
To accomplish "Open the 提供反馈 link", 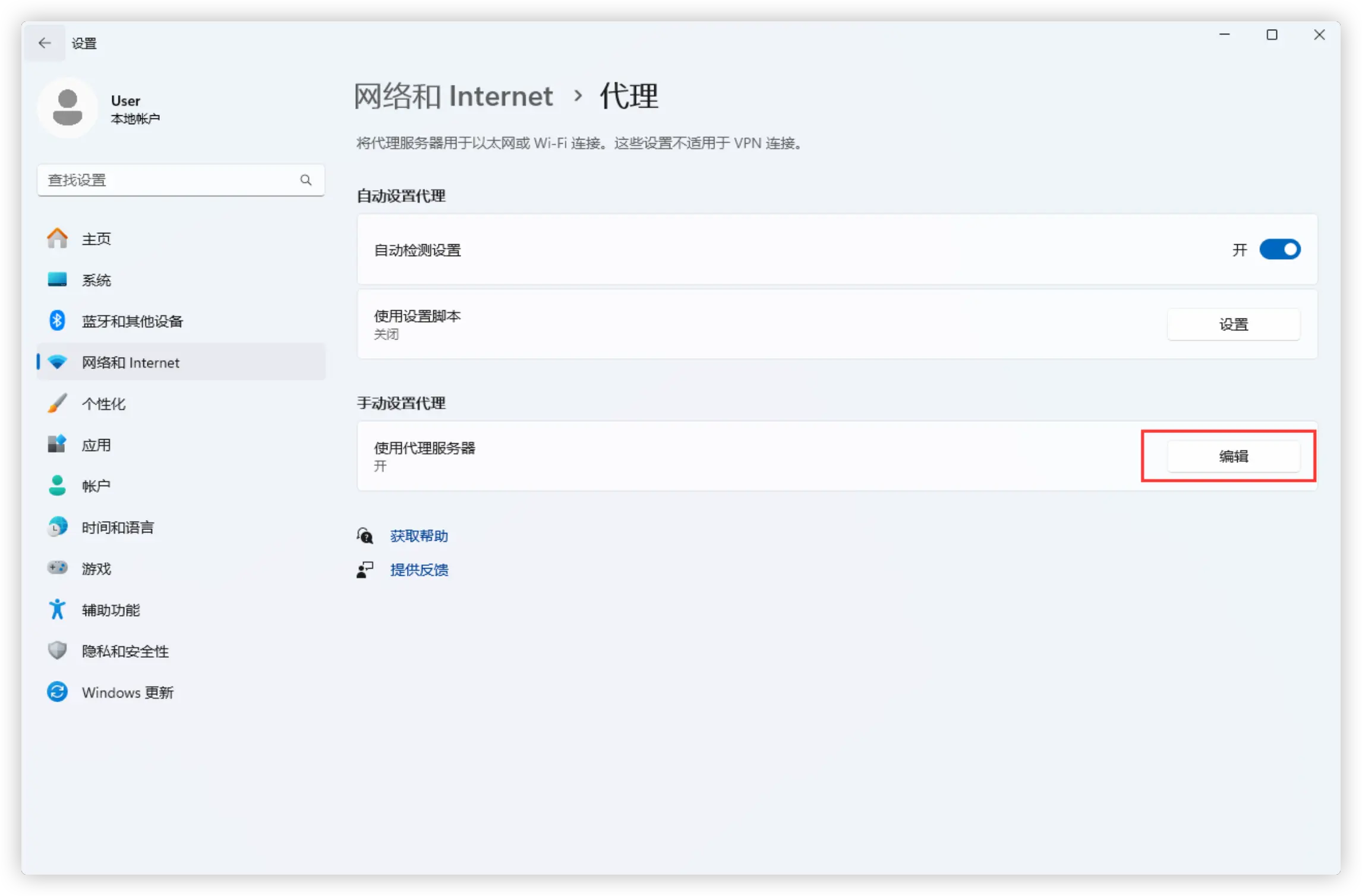I will [x=419, y=570].
